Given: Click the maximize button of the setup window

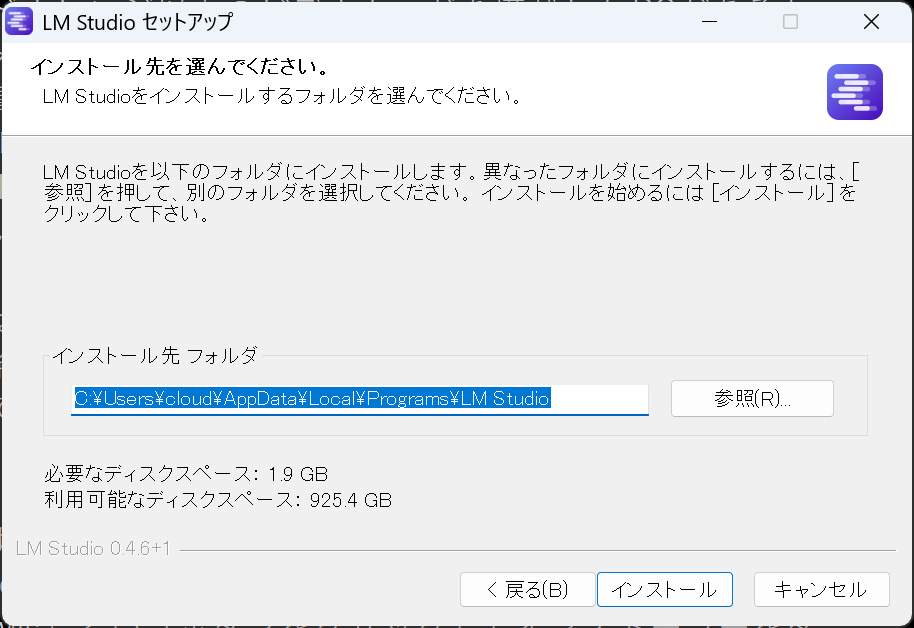Looking at the screenshot, I should (789, 21).
